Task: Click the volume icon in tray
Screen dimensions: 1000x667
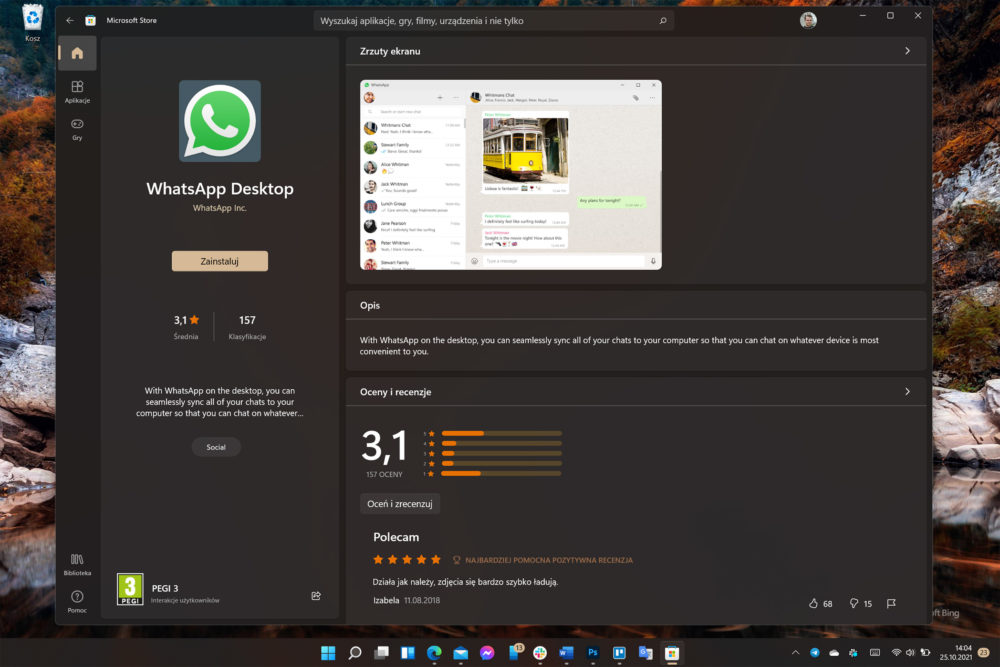Action: coord(910,652)
